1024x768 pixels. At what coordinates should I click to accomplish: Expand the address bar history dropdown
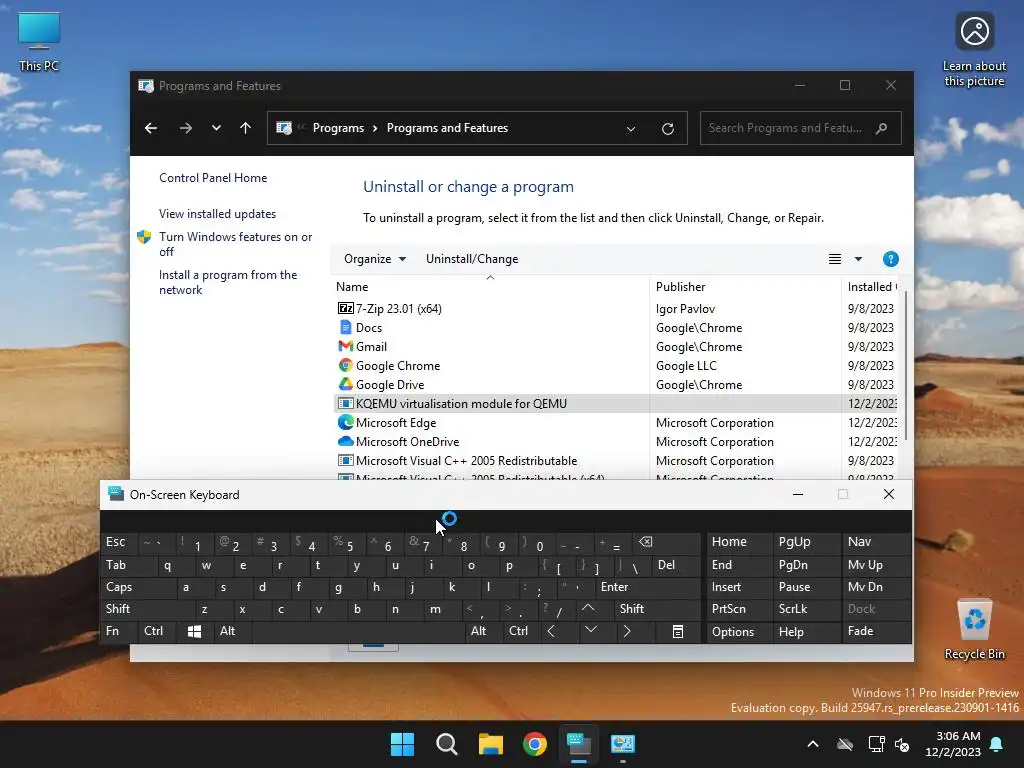tap(631, 129)
